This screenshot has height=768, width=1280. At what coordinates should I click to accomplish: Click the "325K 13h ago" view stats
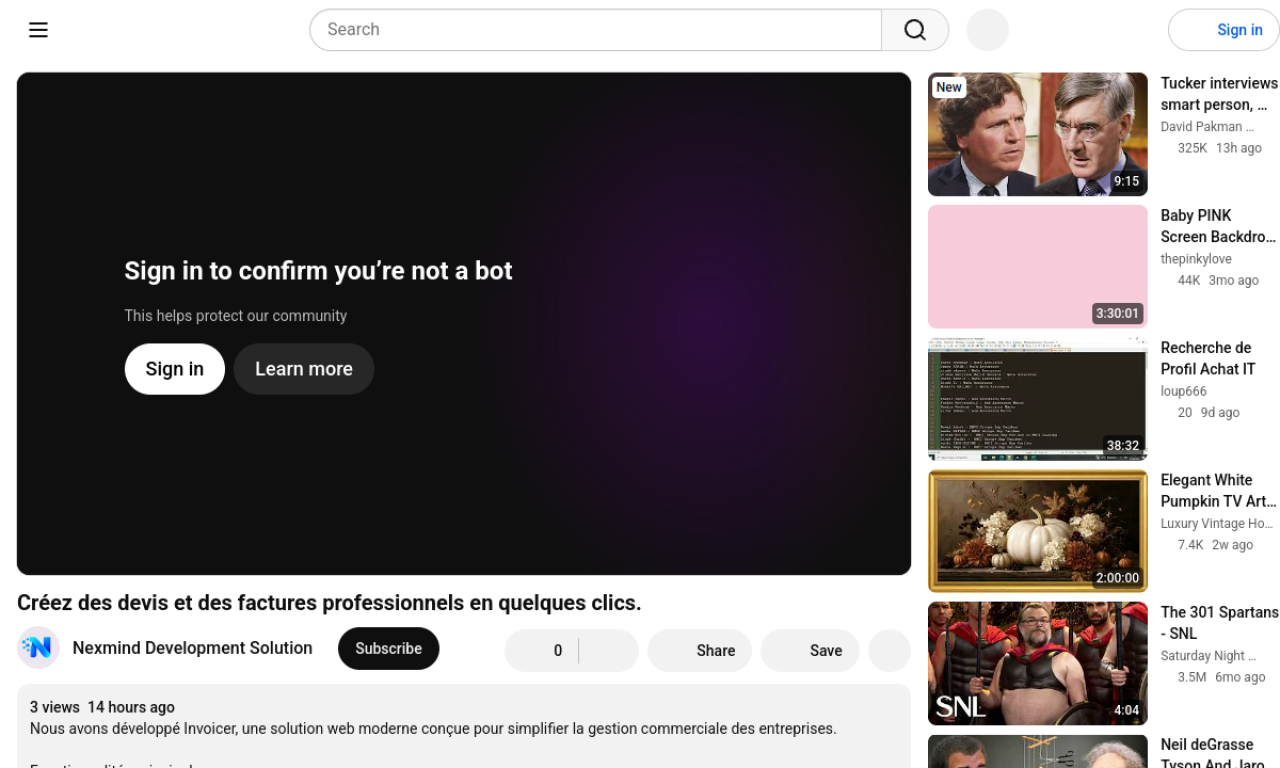[x=1219, y=148]
